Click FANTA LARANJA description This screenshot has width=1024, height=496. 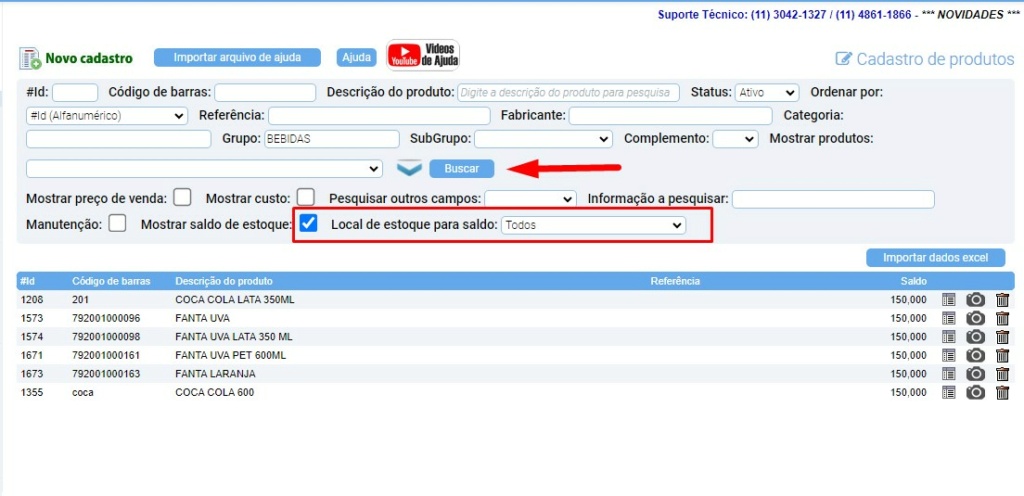point(216,374)
